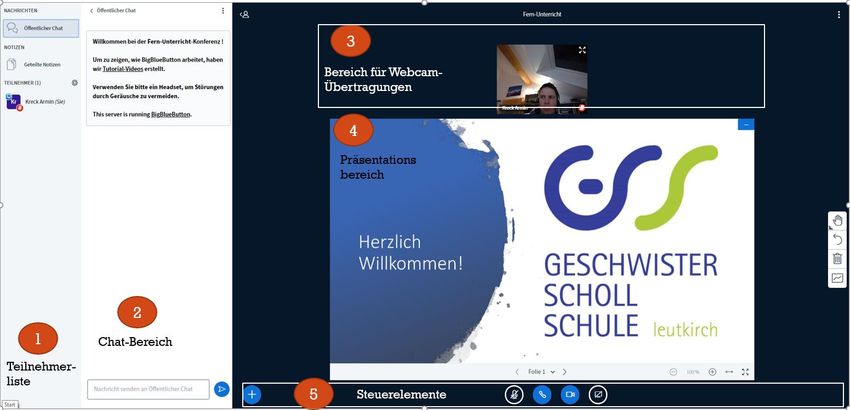Click the blue phone audio button

(x=541, y=395)
